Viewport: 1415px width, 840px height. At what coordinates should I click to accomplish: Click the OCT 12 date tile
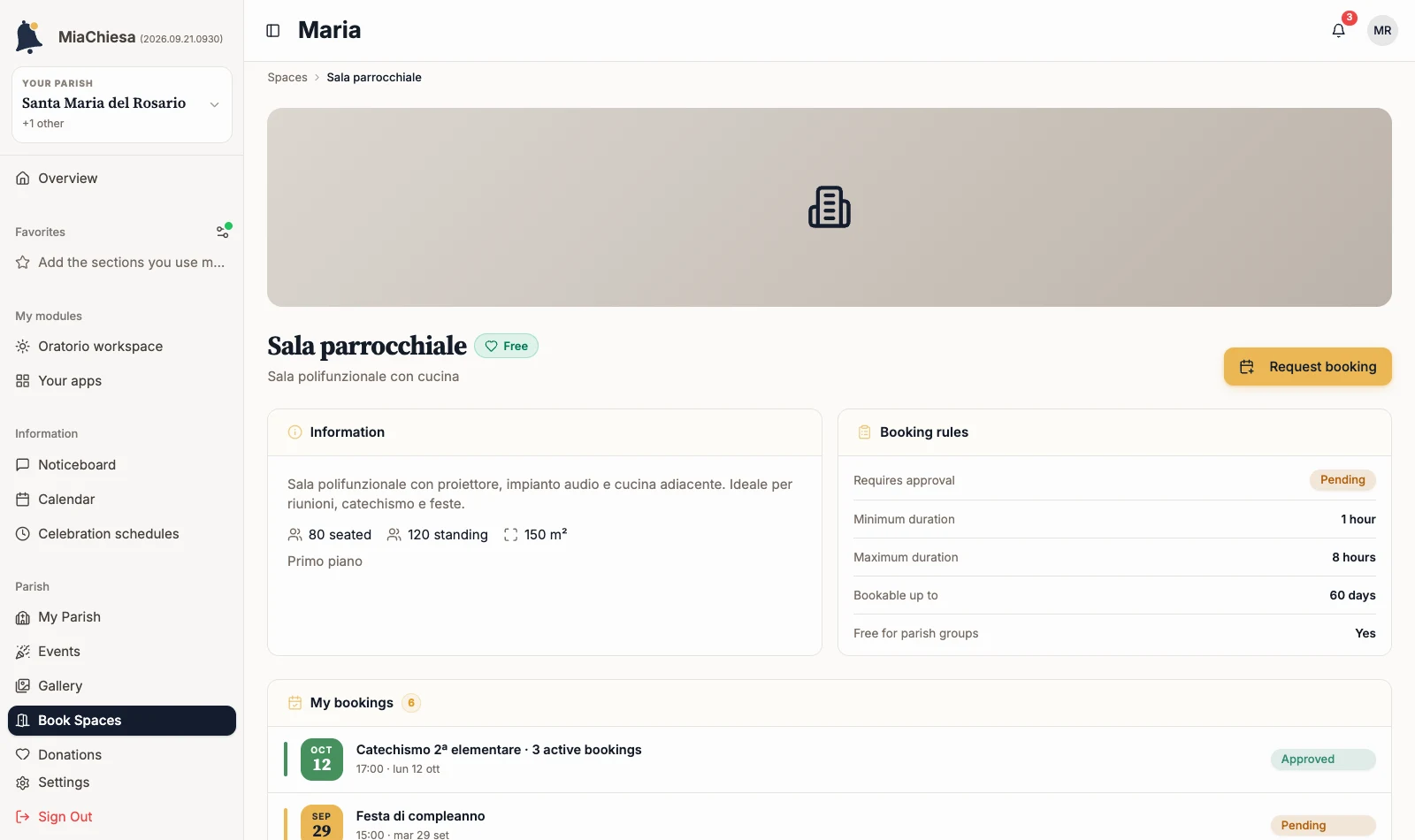tap(322, 760)
